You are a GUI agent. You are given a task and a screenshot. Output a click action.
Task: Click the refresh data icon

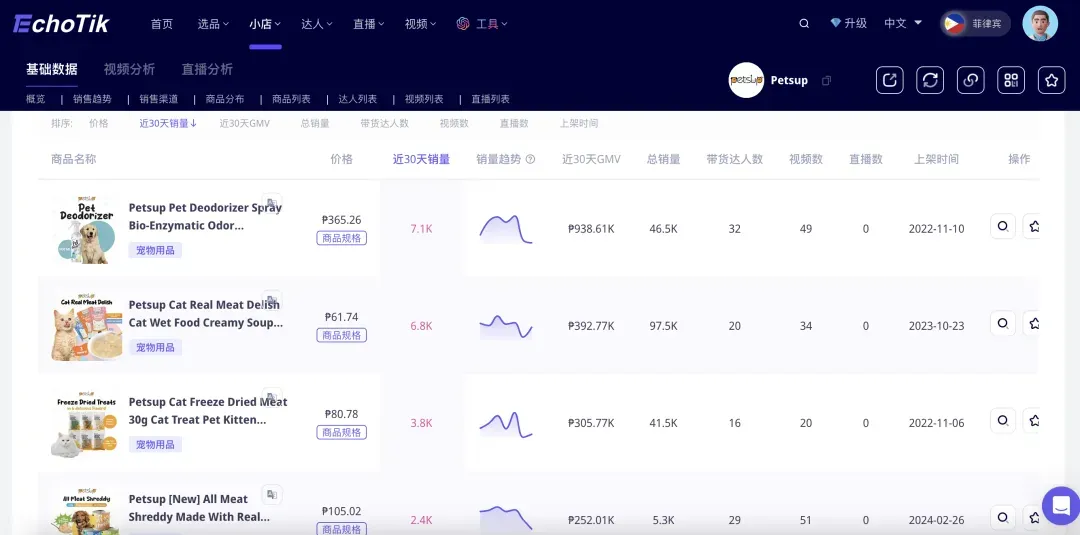930,80
